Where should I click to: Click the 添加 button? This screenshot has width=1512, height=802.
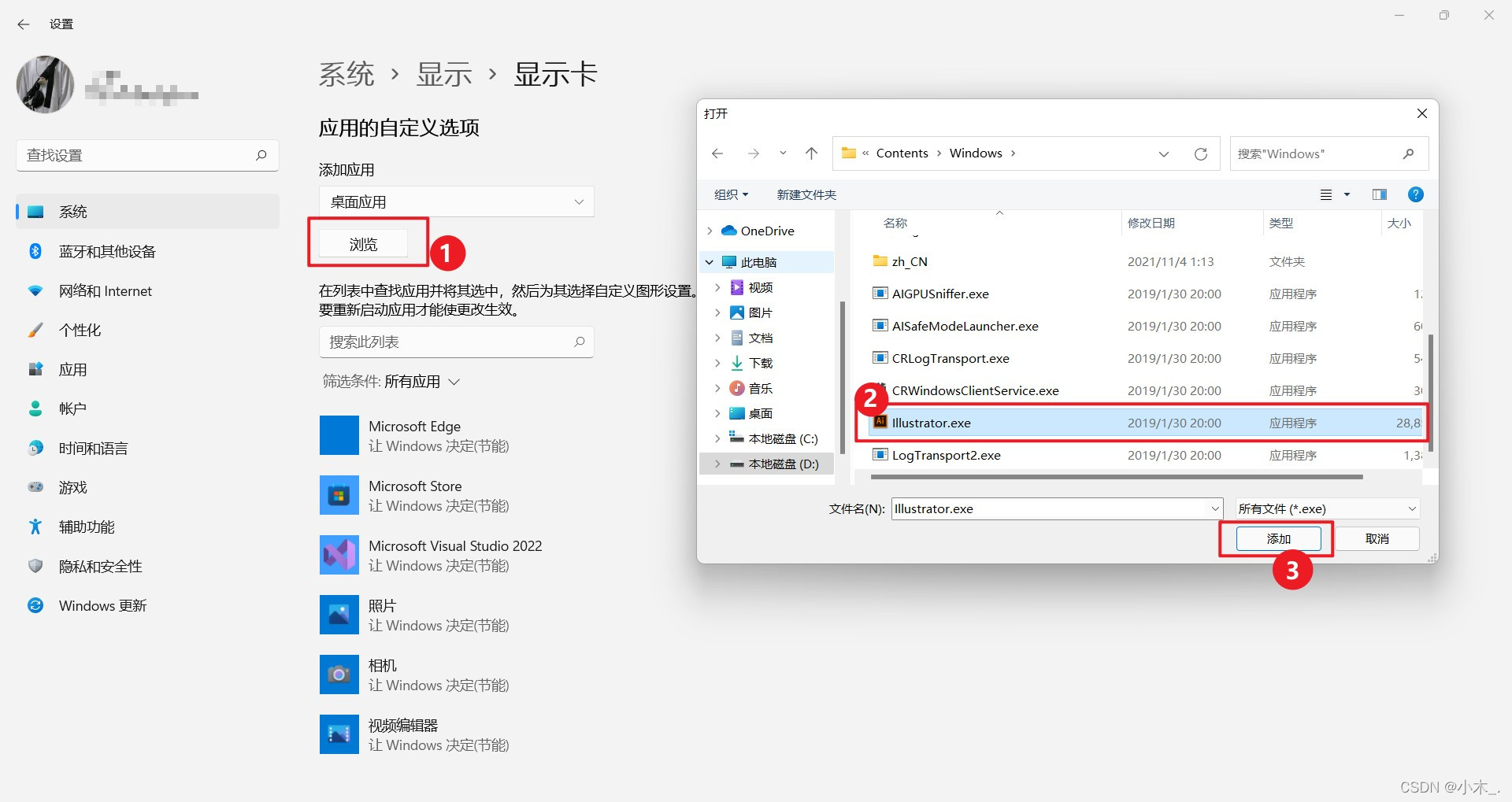(x=1278, y=538)
